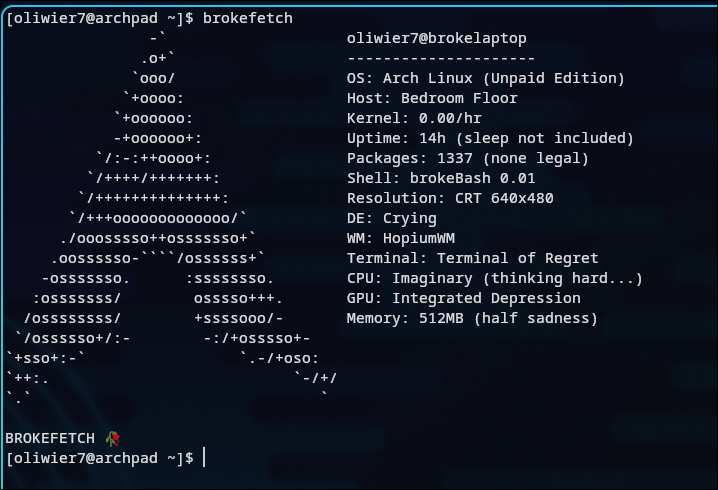Image resolution: width=718 pixels, height=490 pixels.
Task: Click the oliwier7@brokelaptop header text
Action: click(x=436, y=38)
